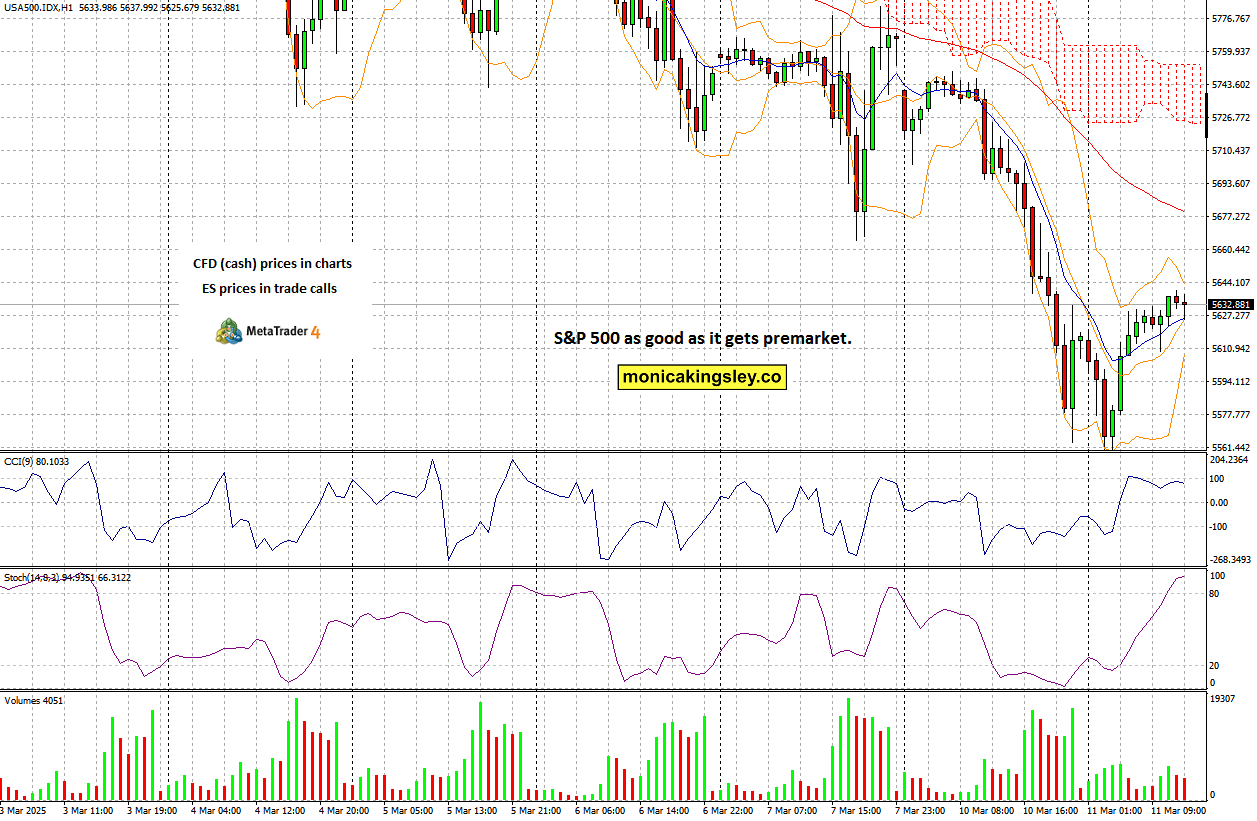Viewport: 1257px width, 821px height.
Task: Click the 'S&P 500 as good as it gets' caption
Action: 703,339
